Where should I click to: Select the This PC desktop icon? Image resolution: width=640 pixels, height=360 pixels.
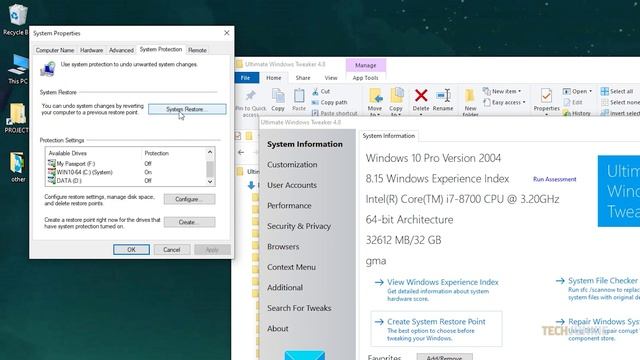point(18,69)
